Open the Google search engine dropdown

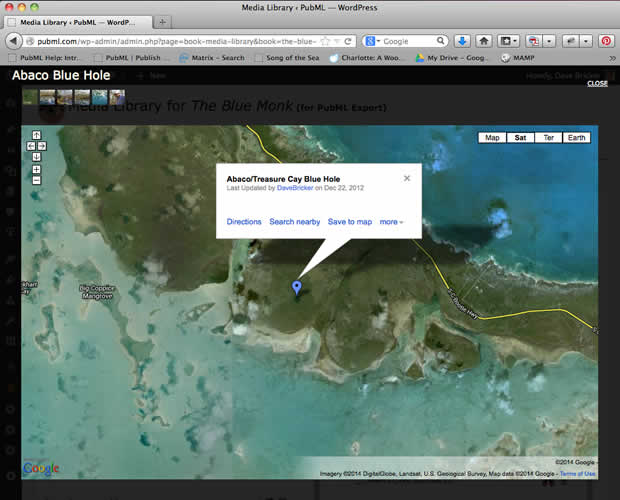click(x=371, y=41)
